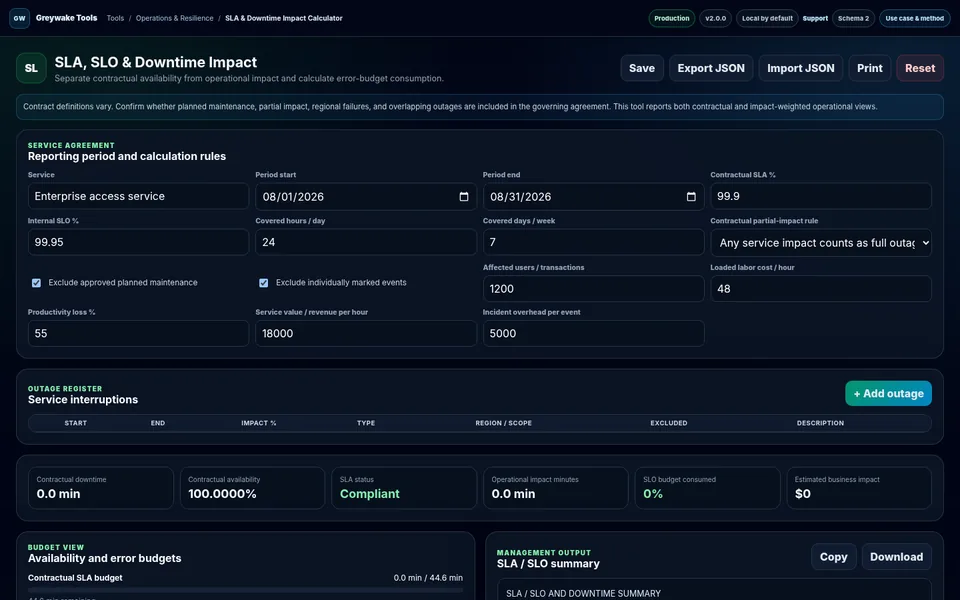The height and width of the screenshot is (600, 960).
Task: Go to Operations & Resilience breadcrumb
Action: click(x=174, y=18)
